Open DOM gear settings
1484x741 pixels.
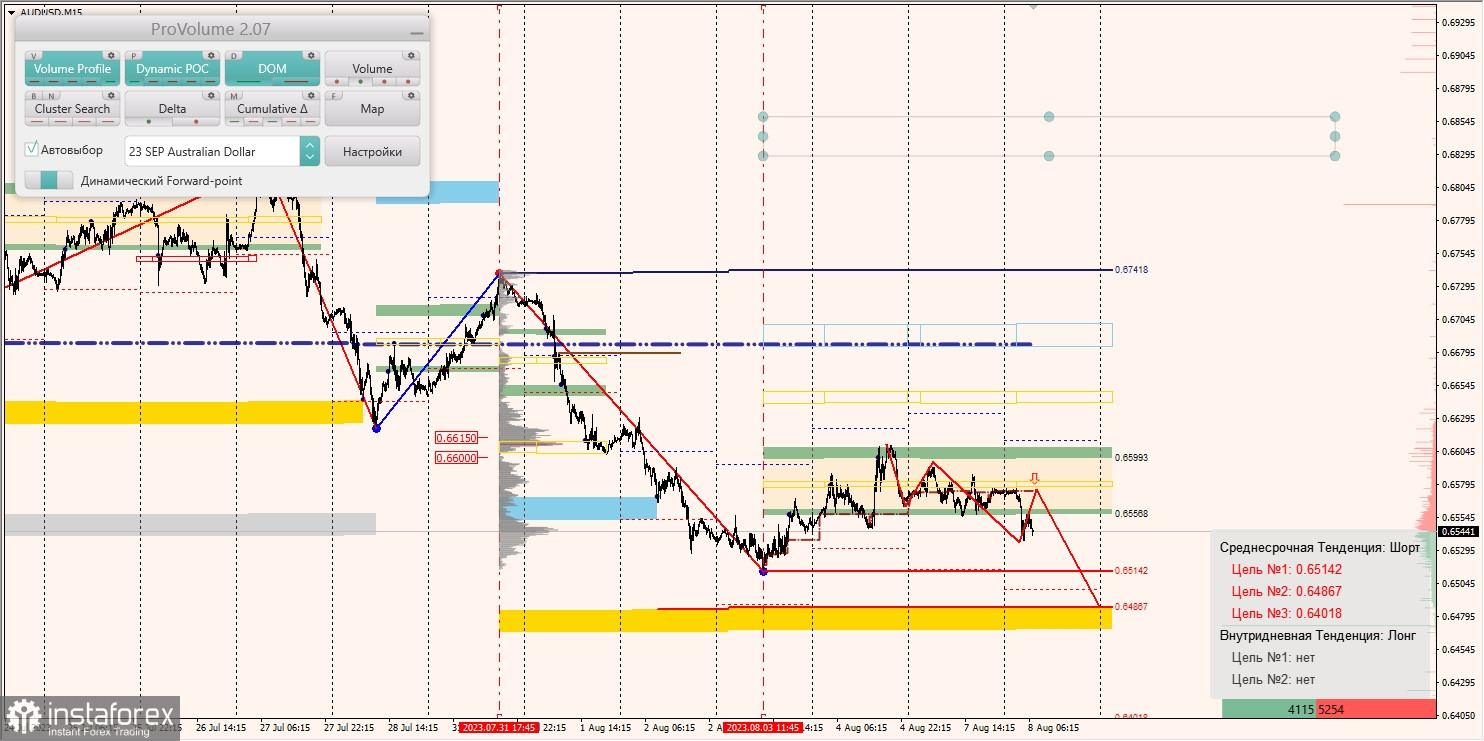tap(311, 56)
